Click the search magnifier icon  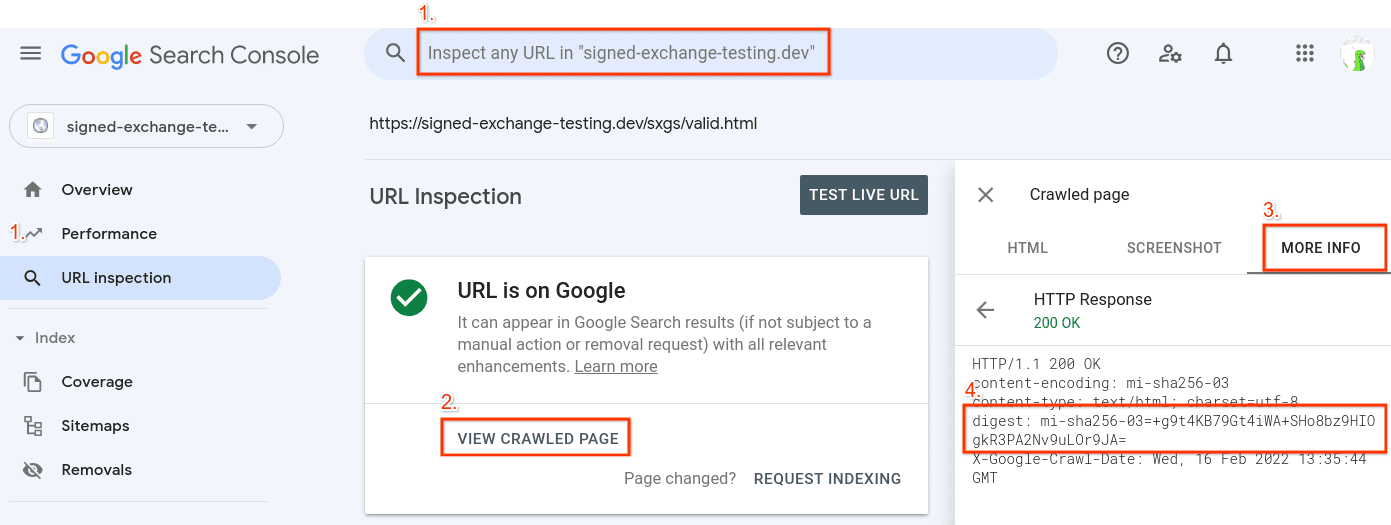(x=396, y=54)
